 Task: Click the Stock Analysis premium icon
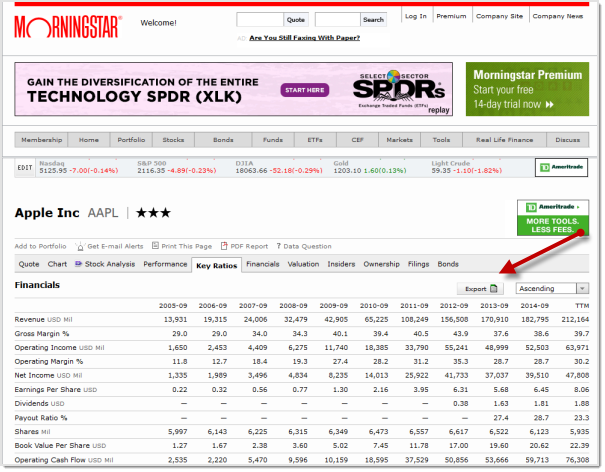pyautogui.click(x=78, y=264)
